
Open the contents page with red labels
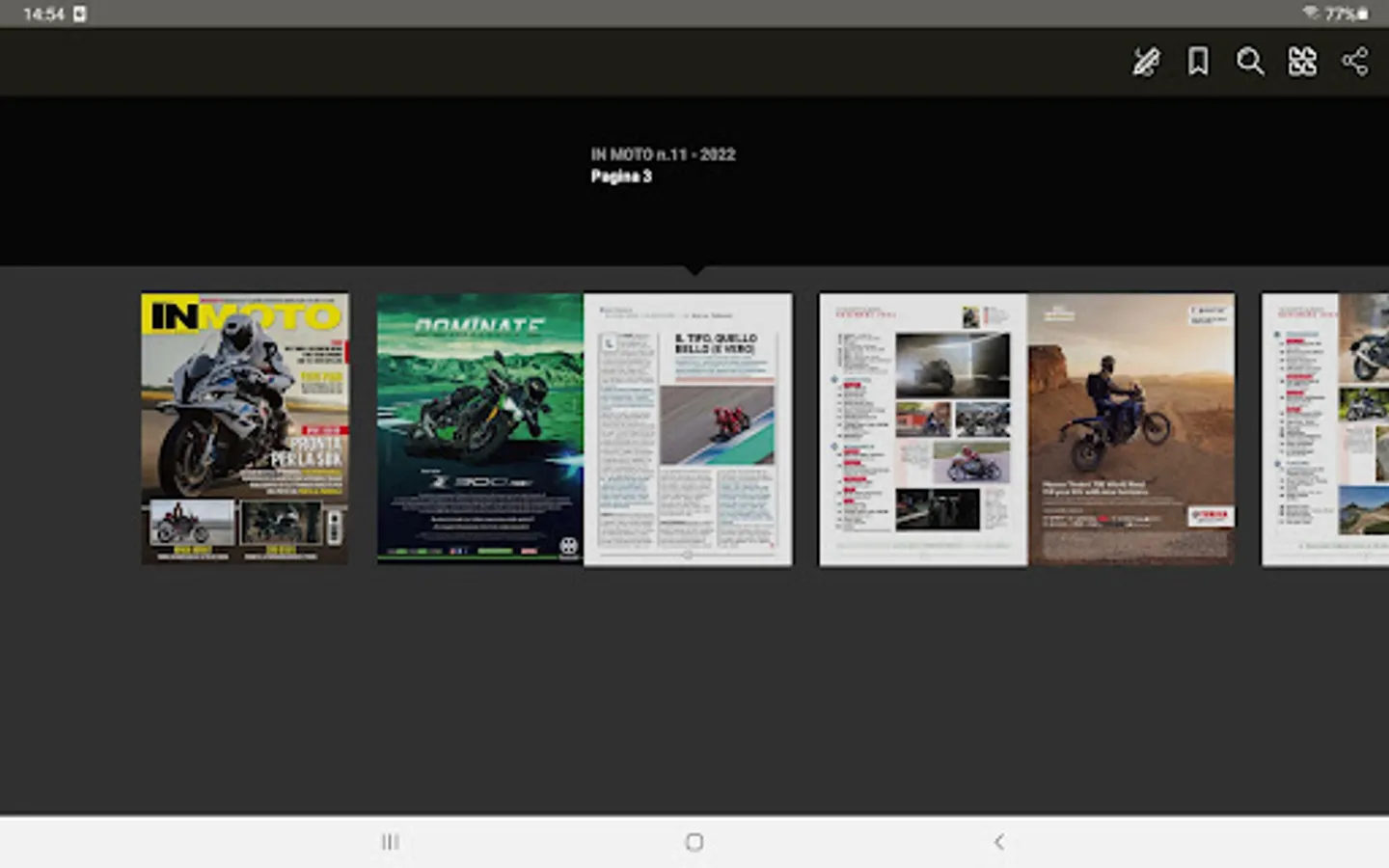click(x=923, y=429)
